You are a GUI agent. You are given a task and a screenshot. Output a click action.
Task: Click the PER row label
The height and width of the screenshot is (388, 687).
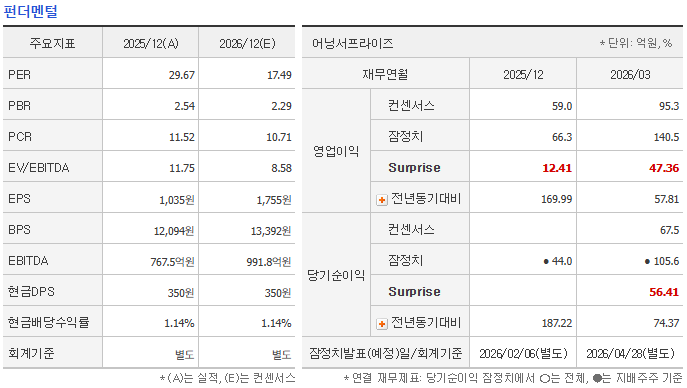click(20, 75)
